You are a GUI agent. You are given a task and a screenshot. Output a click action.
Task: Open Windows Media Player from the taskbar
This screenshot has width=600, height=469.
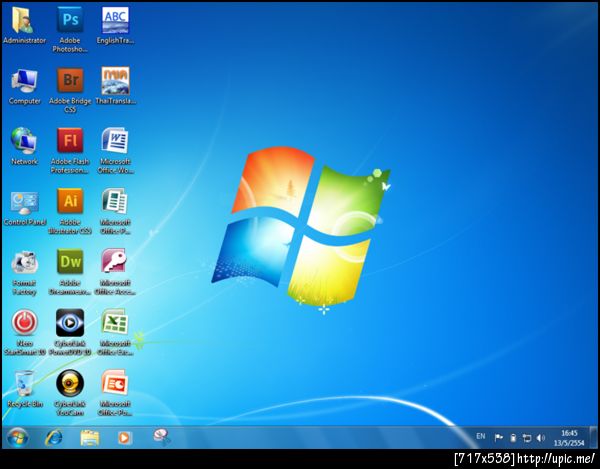click(x=125, y=438)
